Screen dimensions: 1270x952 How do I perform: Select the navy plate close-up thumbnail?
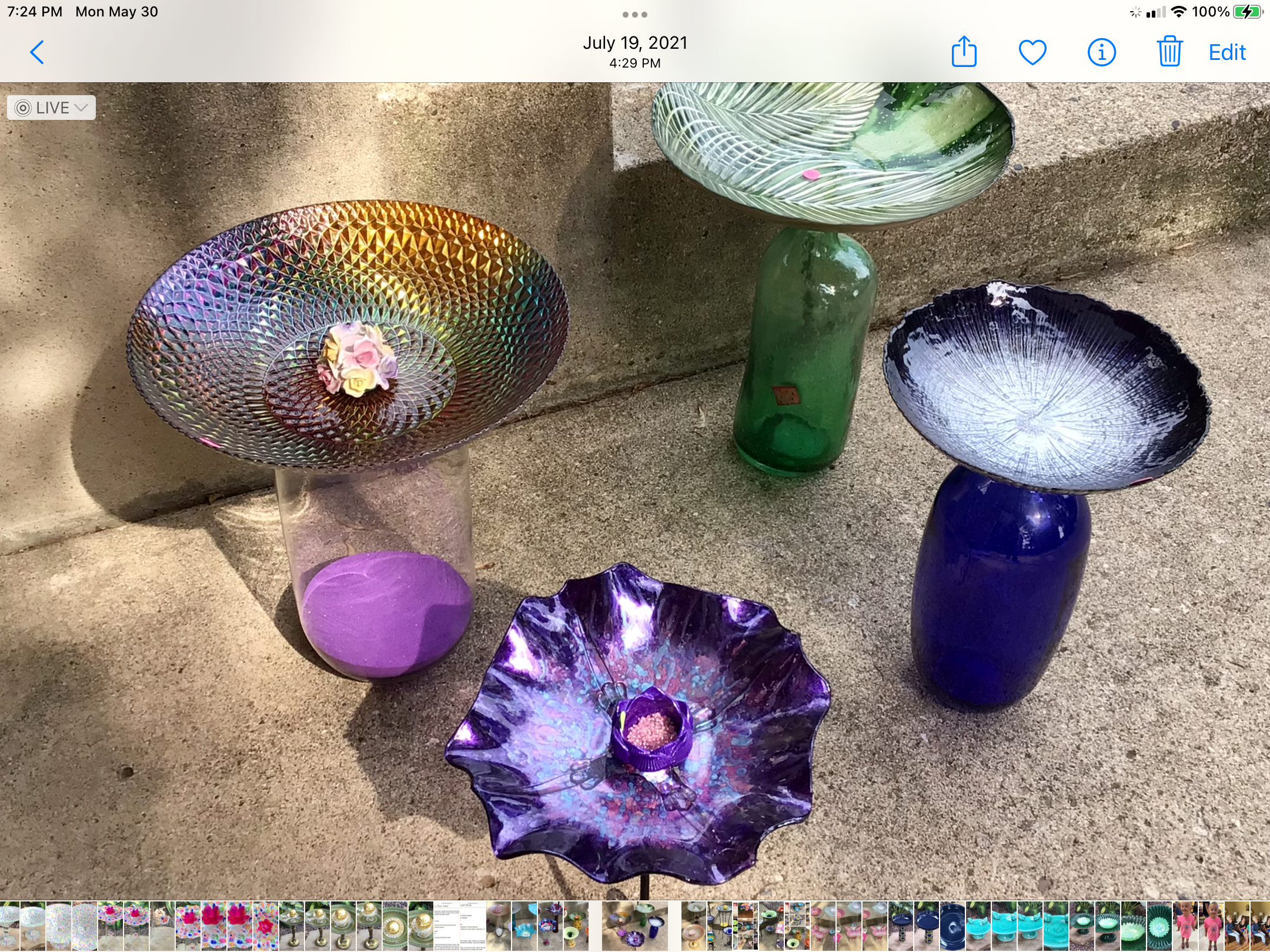pyautogui.click(x=952, y=927)
